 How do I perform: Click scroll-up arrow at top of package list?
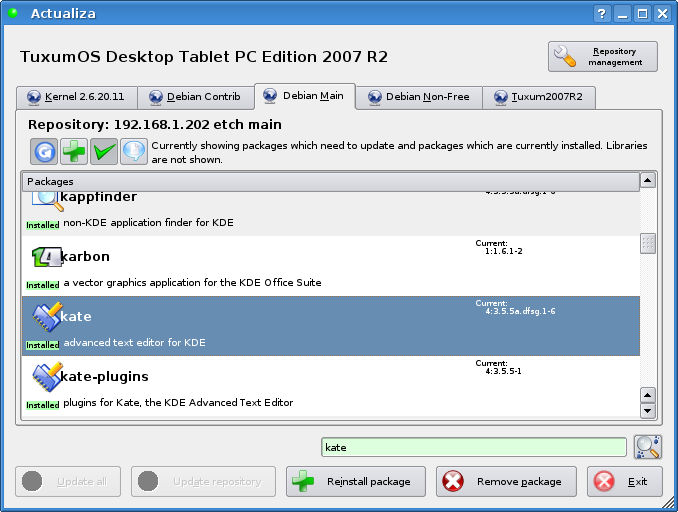[647, 180]
